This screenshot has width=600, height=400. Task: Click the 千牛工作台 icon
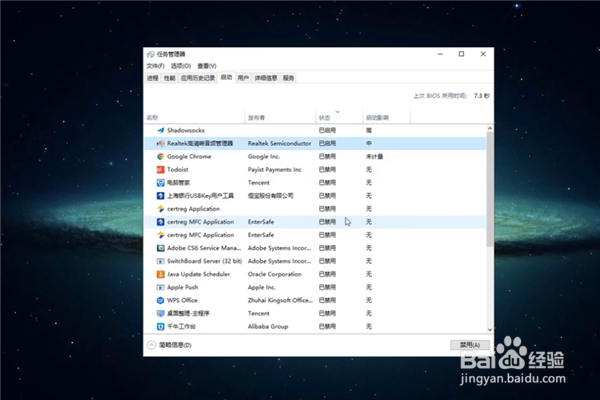161,326
